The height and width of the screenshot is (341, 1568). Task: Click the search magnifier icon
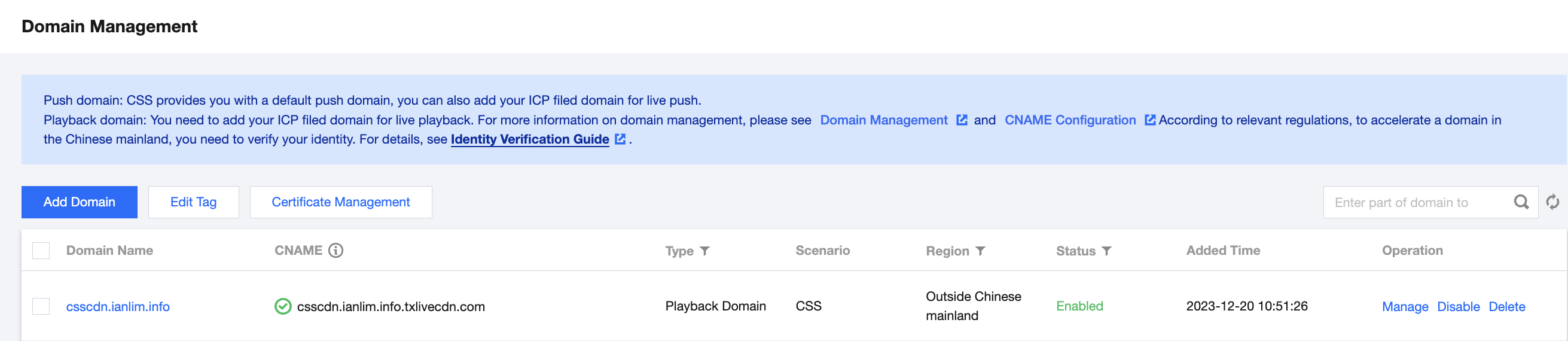(x=1521, y=202)
